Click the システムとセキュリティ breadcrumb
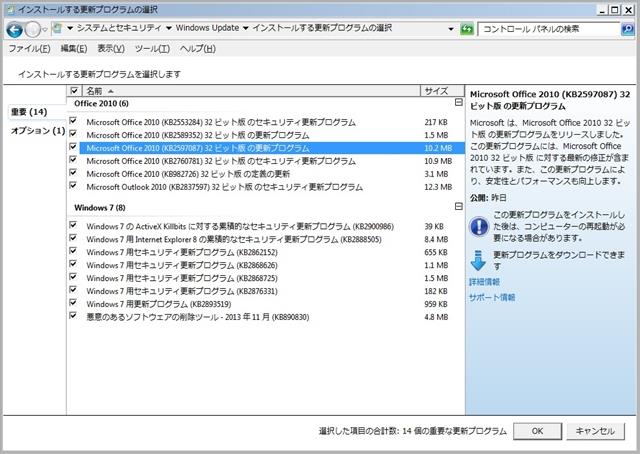 point(119,28)
